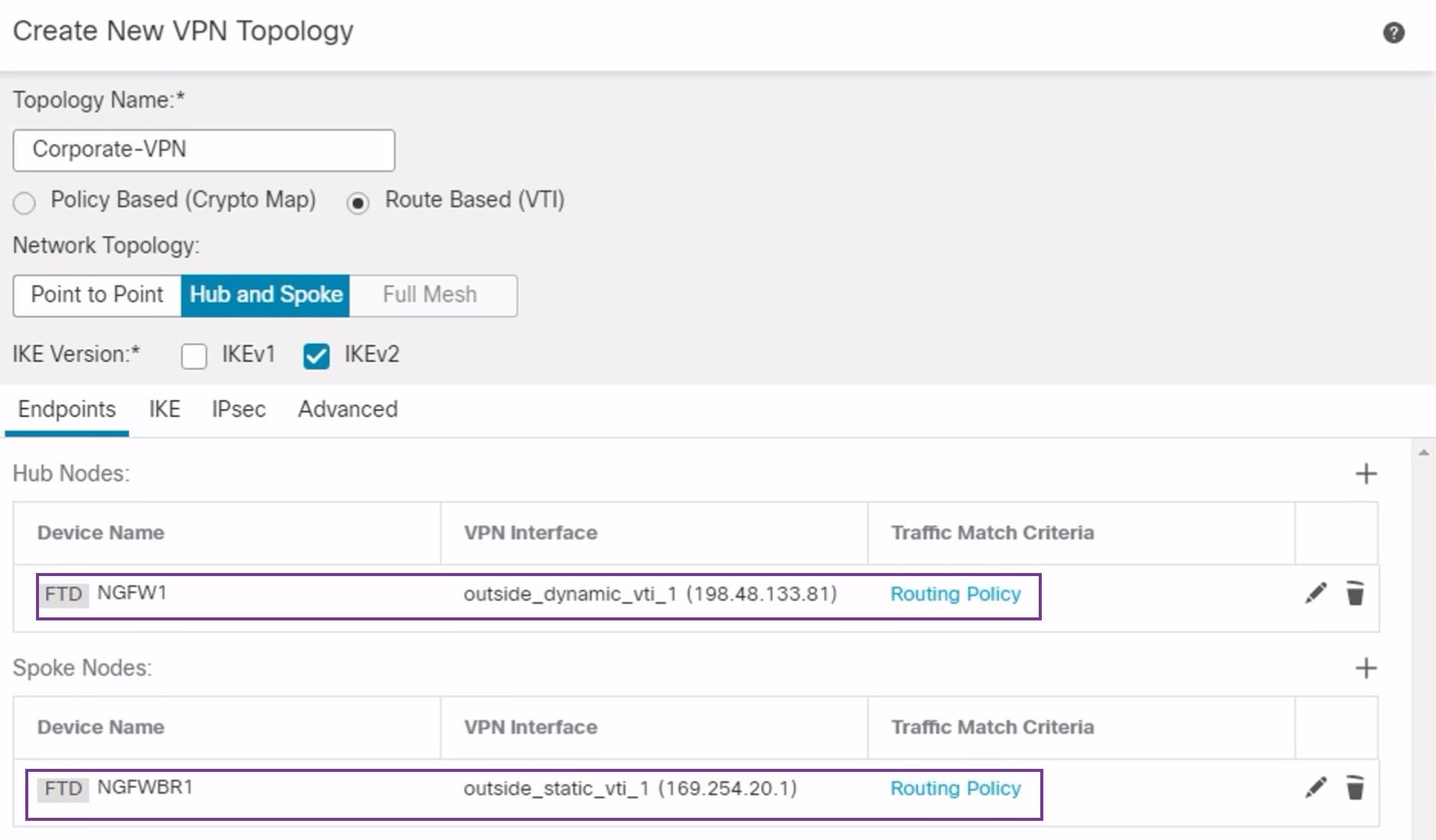Switch to the IKE tab
Screen dimensions: 1436x840
pyautogui.click(x=164, y=409)
